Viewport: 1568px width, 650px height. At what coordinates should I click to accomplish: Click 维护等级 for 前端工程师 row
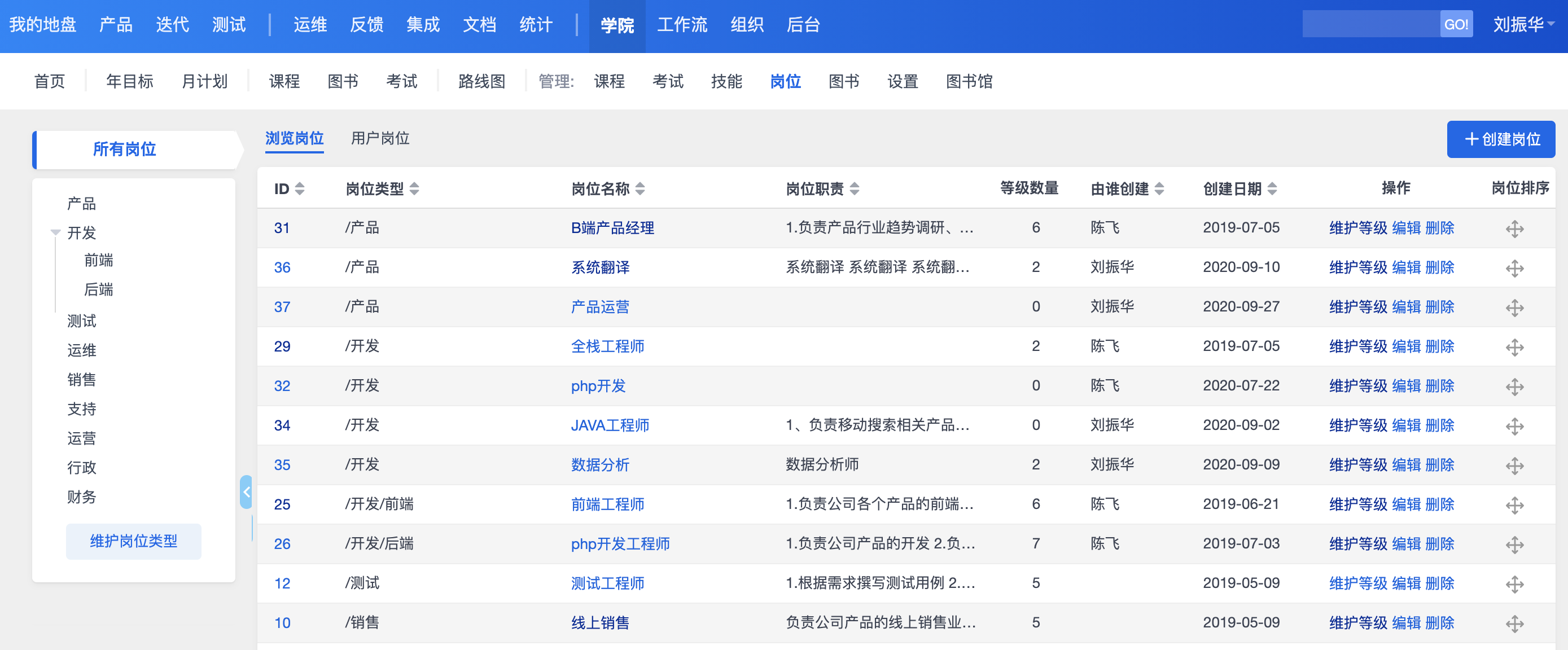(1358, 504)
